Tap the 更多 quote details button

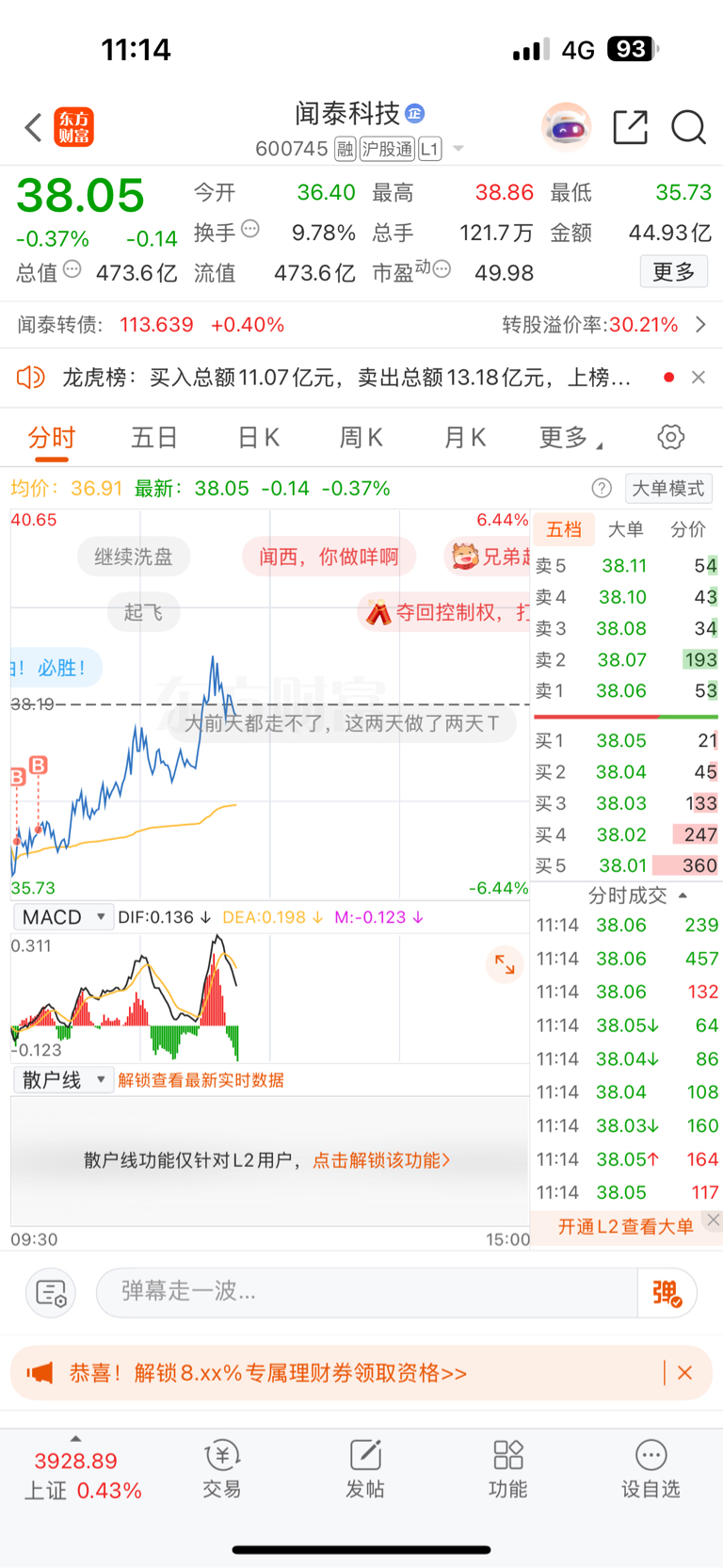point(674,271)
